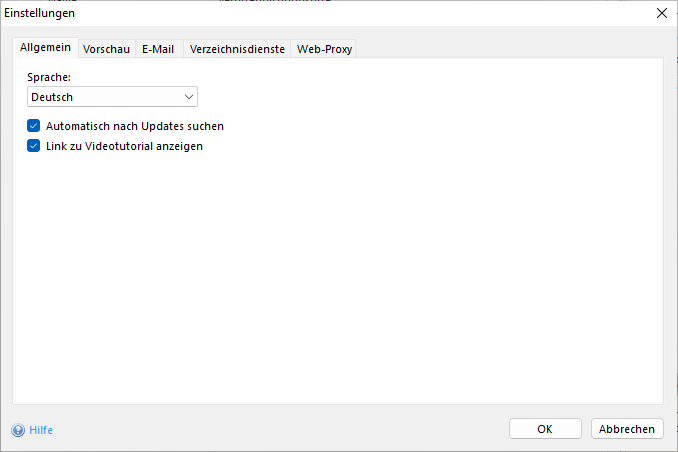This screenshot has height=452, width=678.
Task: Open the Hilfe link
Action: [x=41, y=430]
